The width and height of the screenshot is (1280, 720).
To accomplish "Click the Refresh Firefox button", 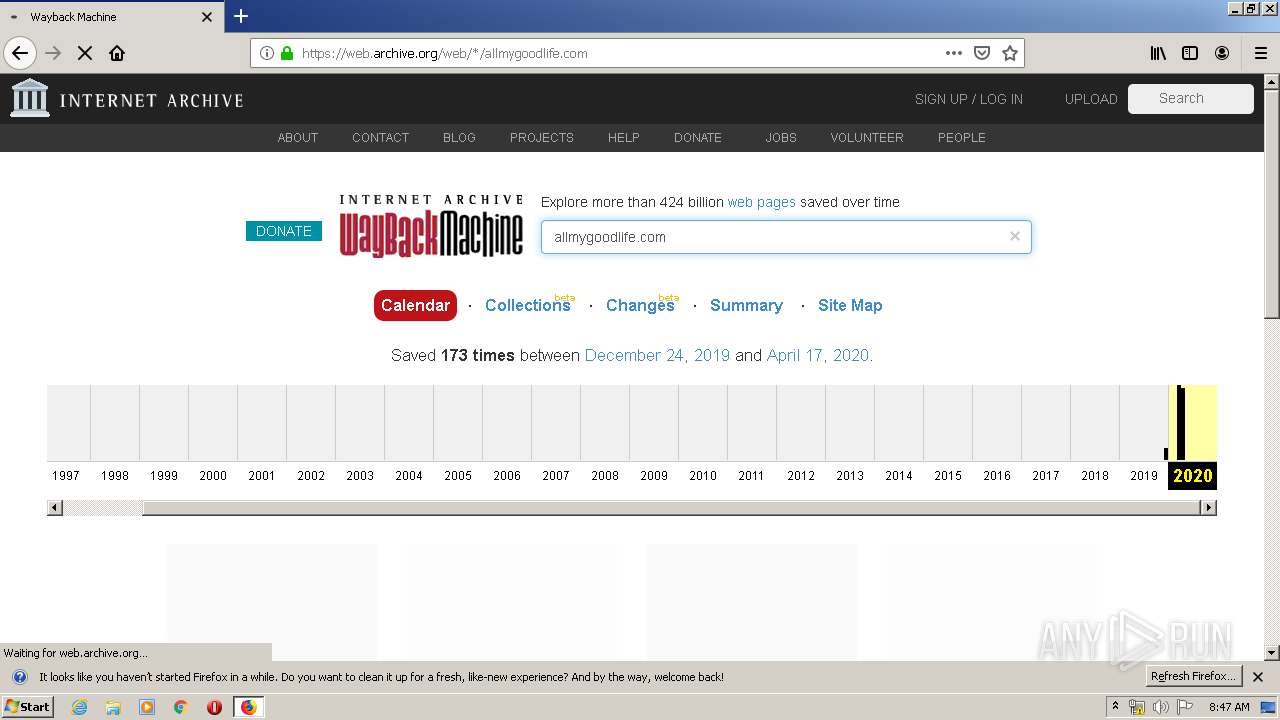I will [x=1194, y=676].
